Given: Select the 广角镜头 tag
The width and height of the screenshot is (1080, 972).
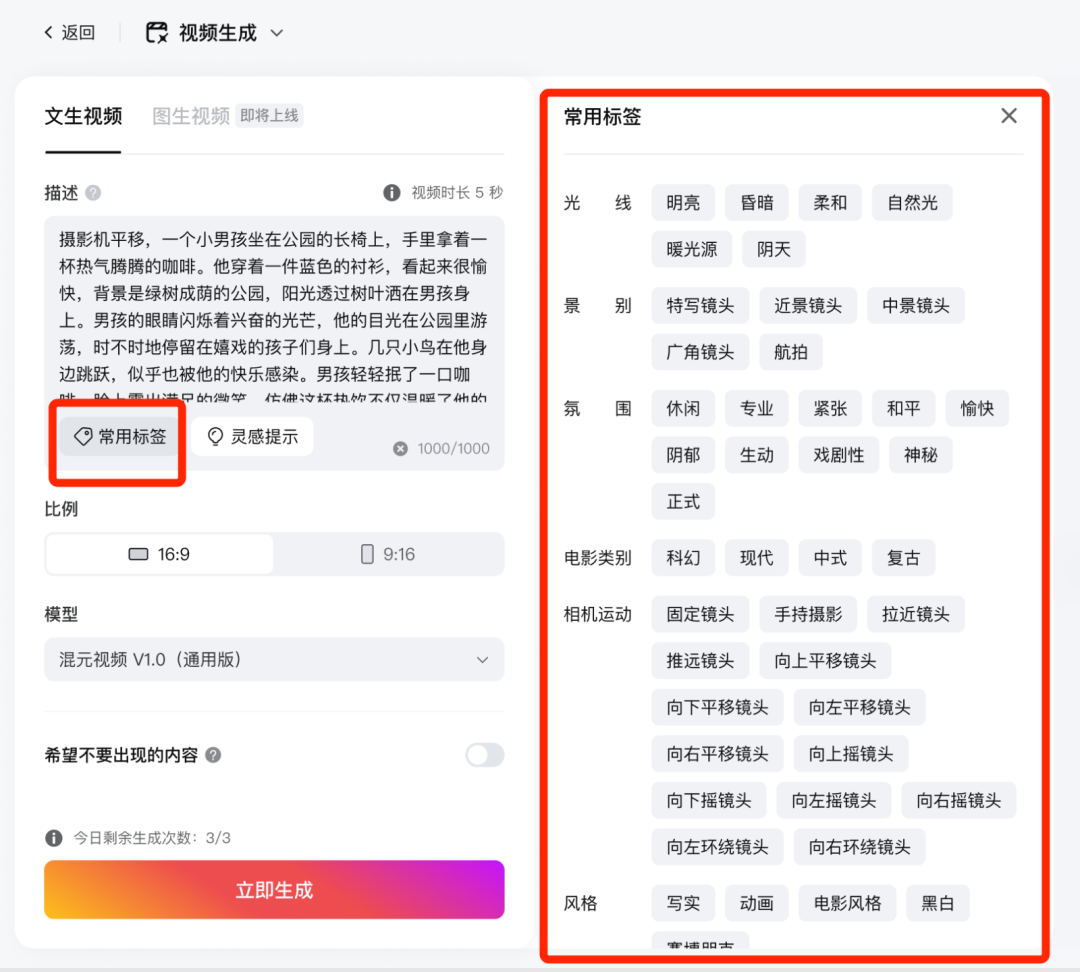Looking at the screenshot, I should pyautogui.click(x=700, y=352).
